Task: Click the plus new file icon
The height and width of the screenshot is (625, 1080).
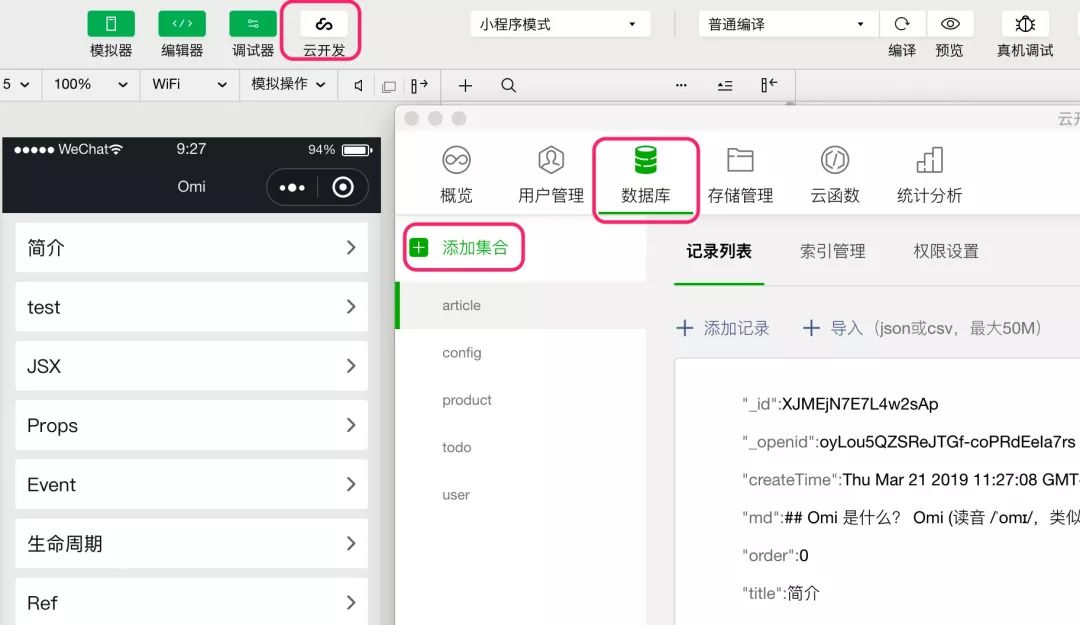Action: click(466, 85)
